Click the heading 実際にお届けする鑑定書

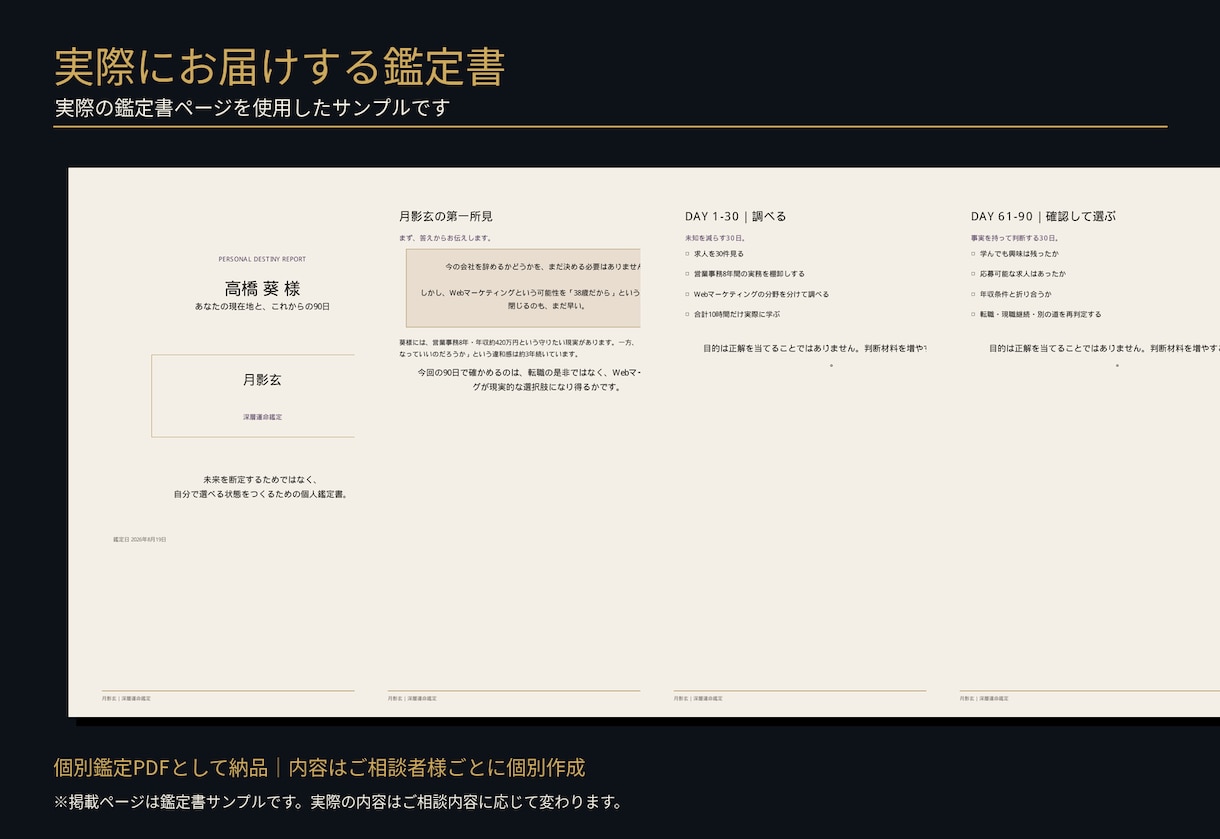point(279,67)
